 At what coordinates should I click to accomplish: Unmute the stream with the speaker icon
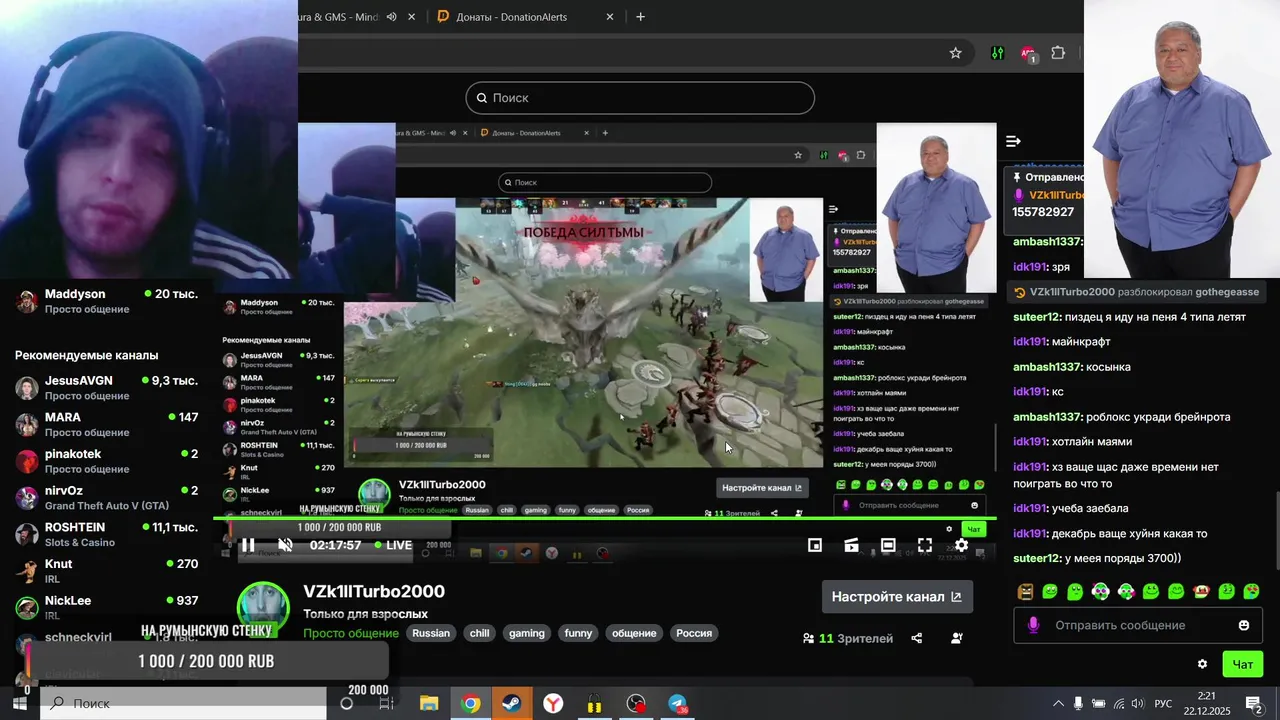pyautogui.click(x=285, y=545)
